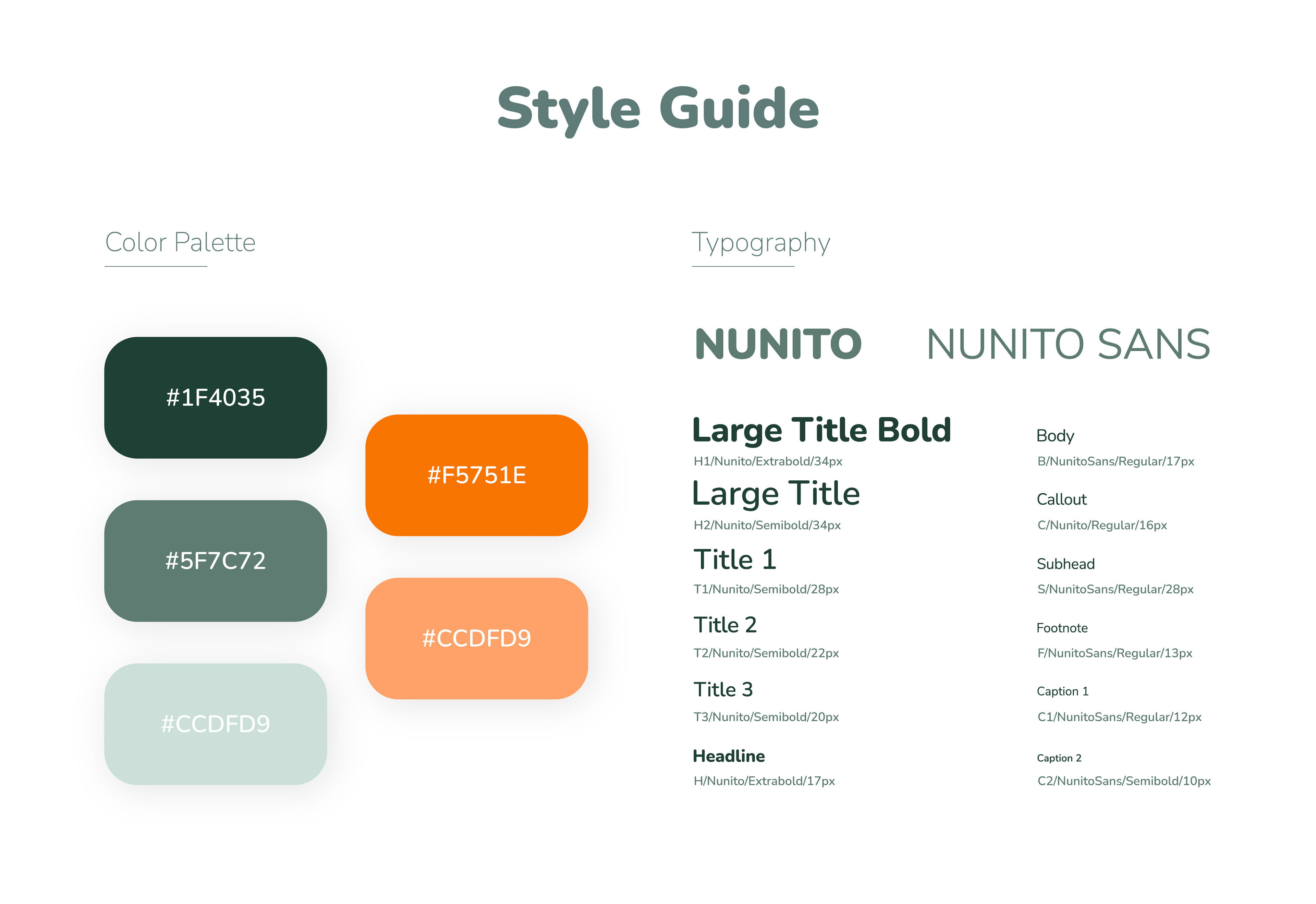The width and height of the screenshot is (1316, 904).
Task: Select the Large Title Bold sample text
Action: pyautogui.click(x=821, y=430)
